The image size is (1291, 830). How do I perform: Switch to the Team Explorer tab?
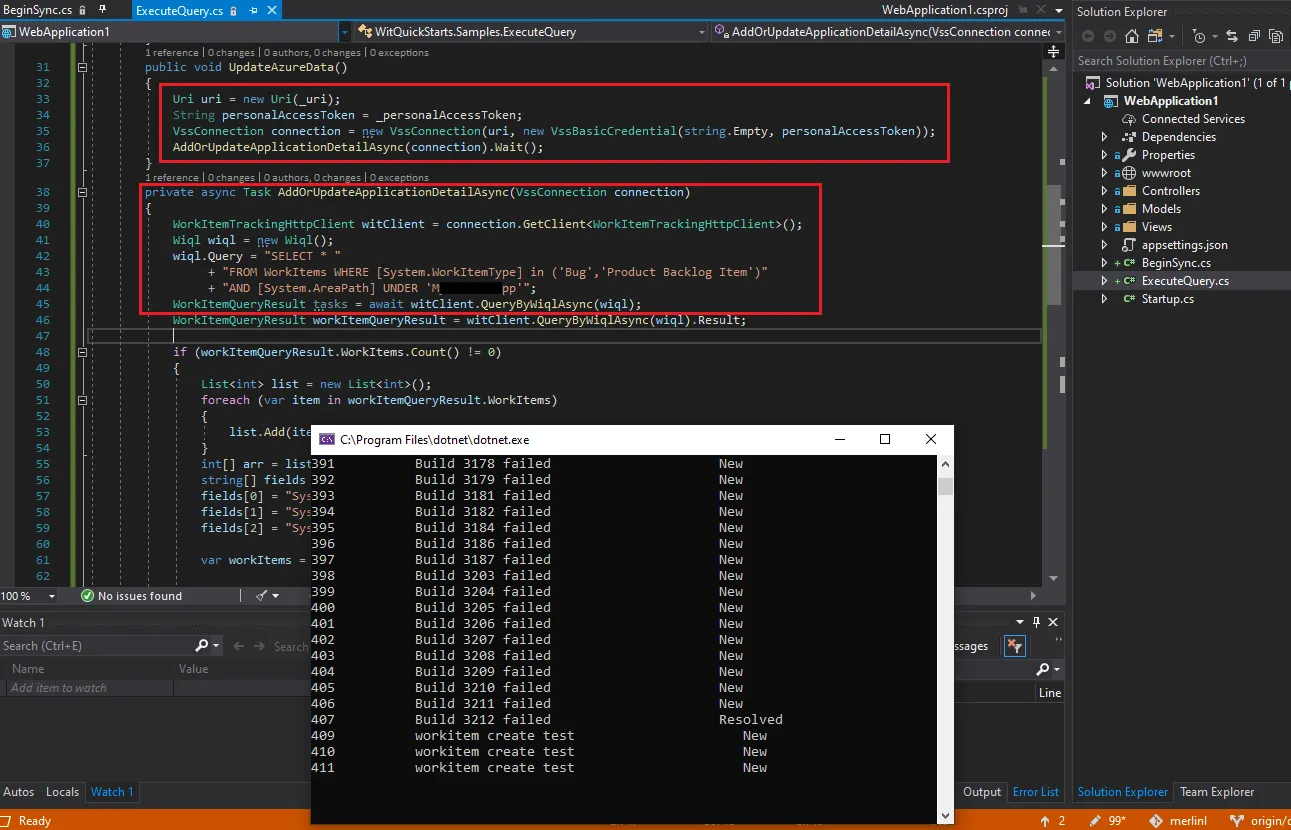pyautogui.click(x=1217, y=792)
